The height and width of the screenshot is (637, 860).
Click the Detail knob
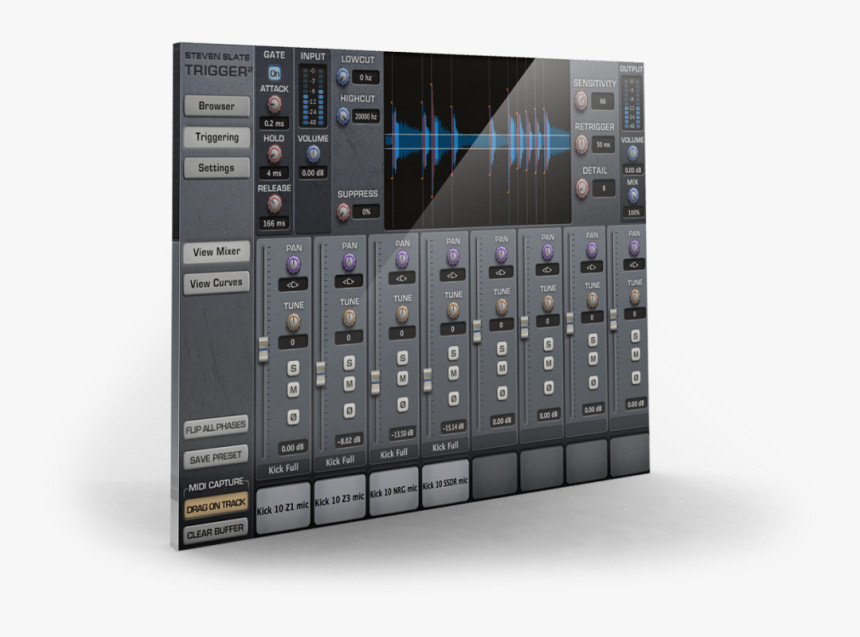point(581,188)
